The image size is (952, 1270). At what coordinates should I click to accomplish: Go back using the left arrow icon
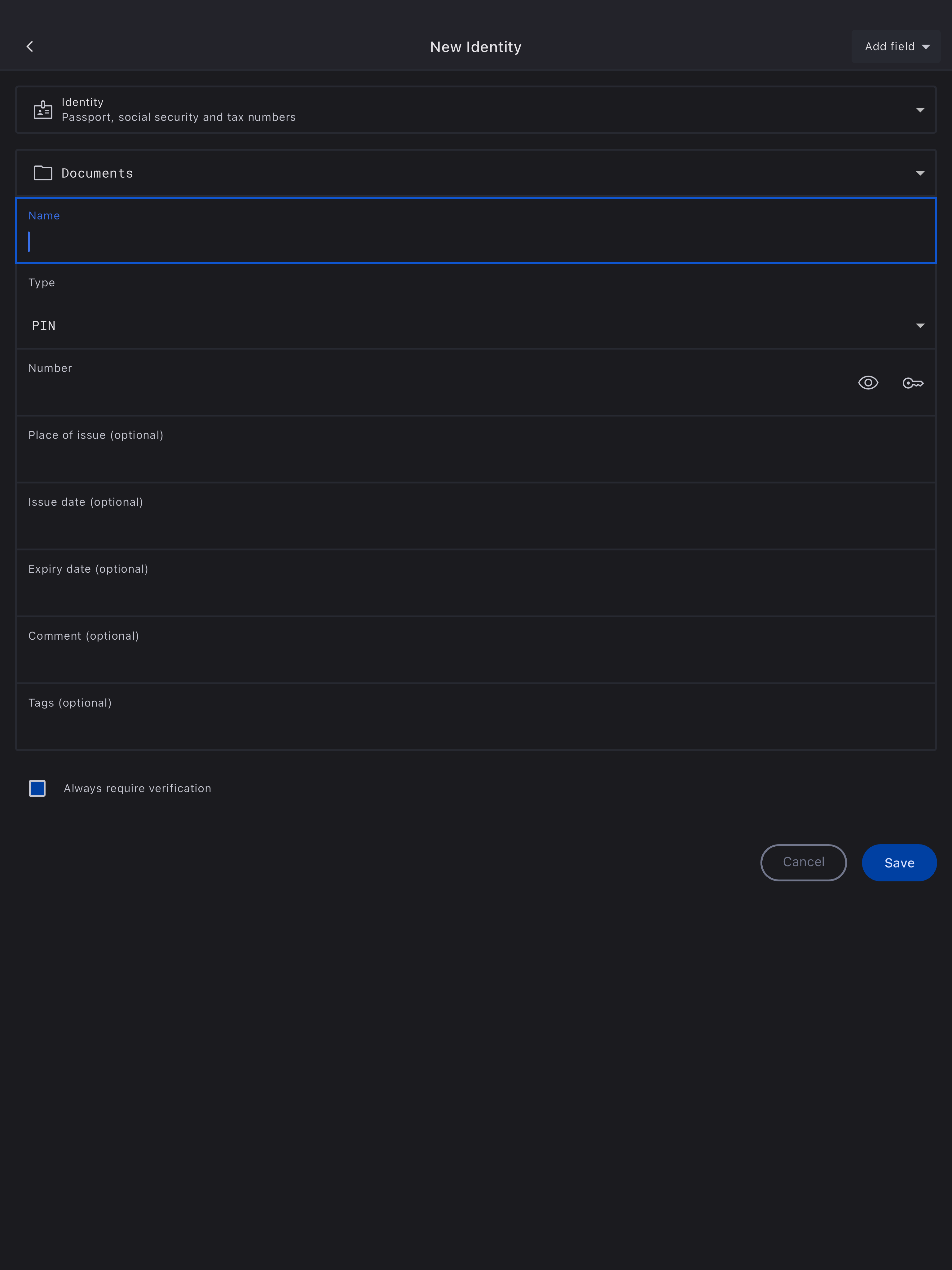click(30, 46)
